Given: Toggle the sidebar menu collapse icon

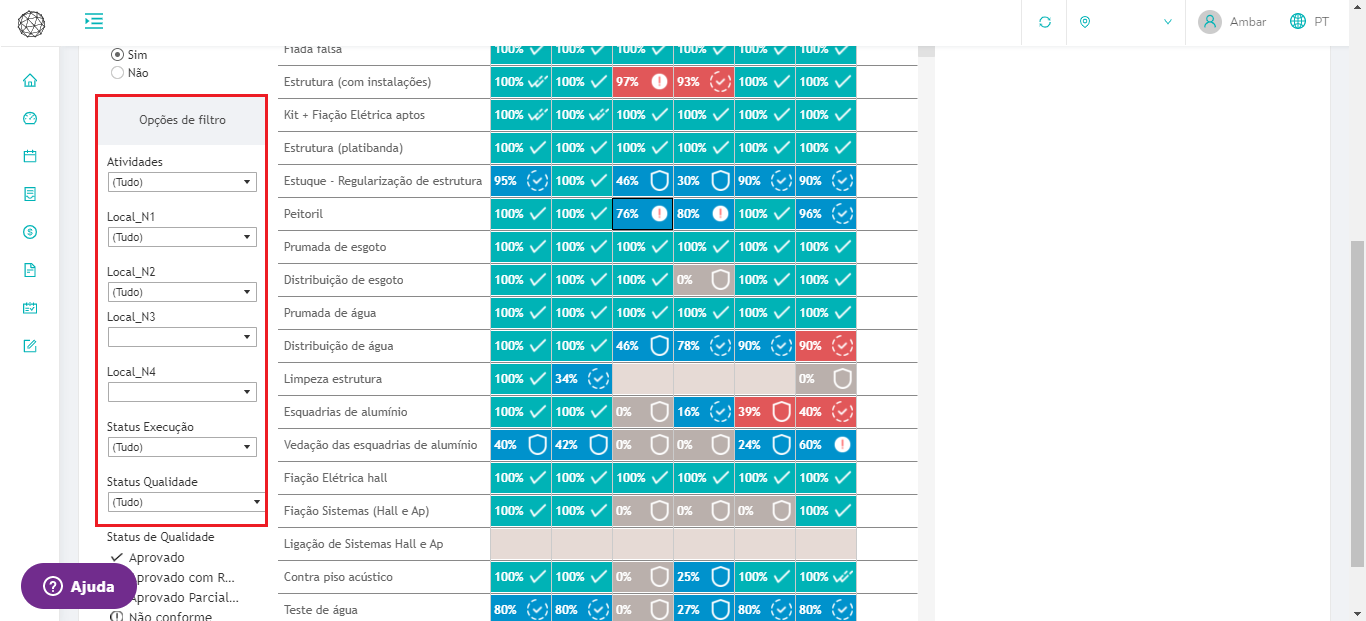Looking at the screenshot, I should click(x=94, y=21).
